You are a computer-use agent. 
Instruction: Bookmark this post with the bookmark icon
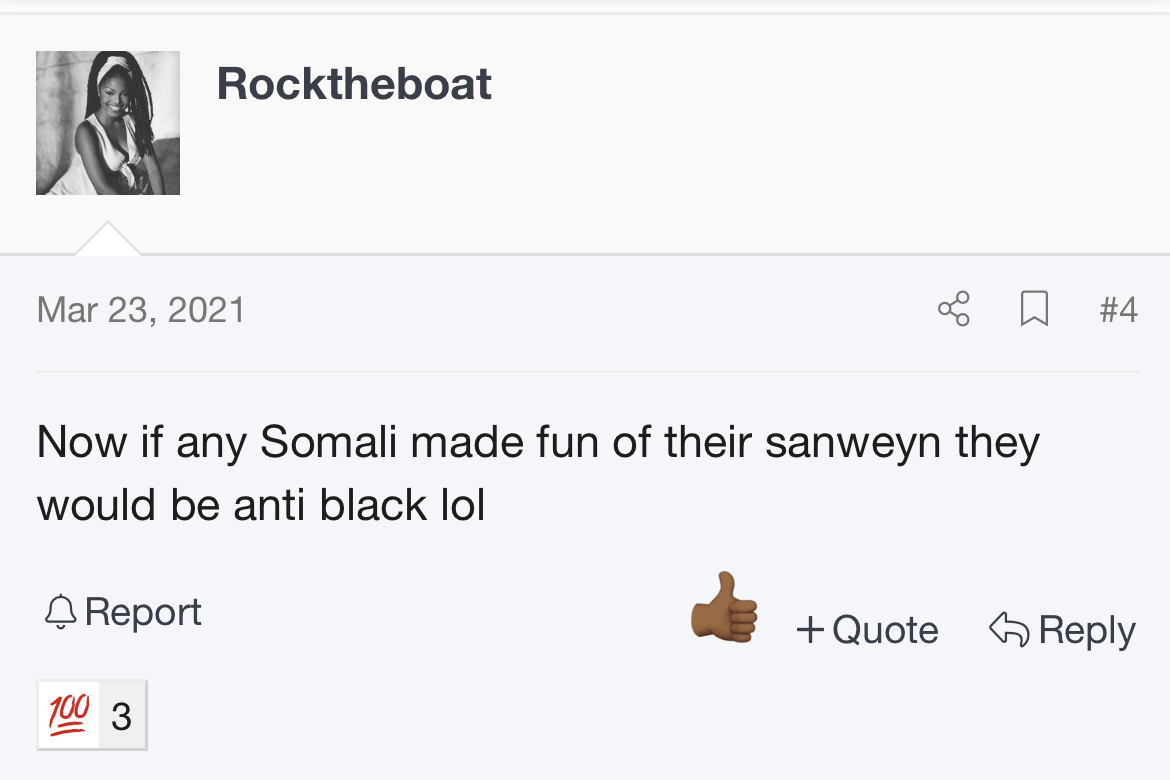coord(1034,309)
